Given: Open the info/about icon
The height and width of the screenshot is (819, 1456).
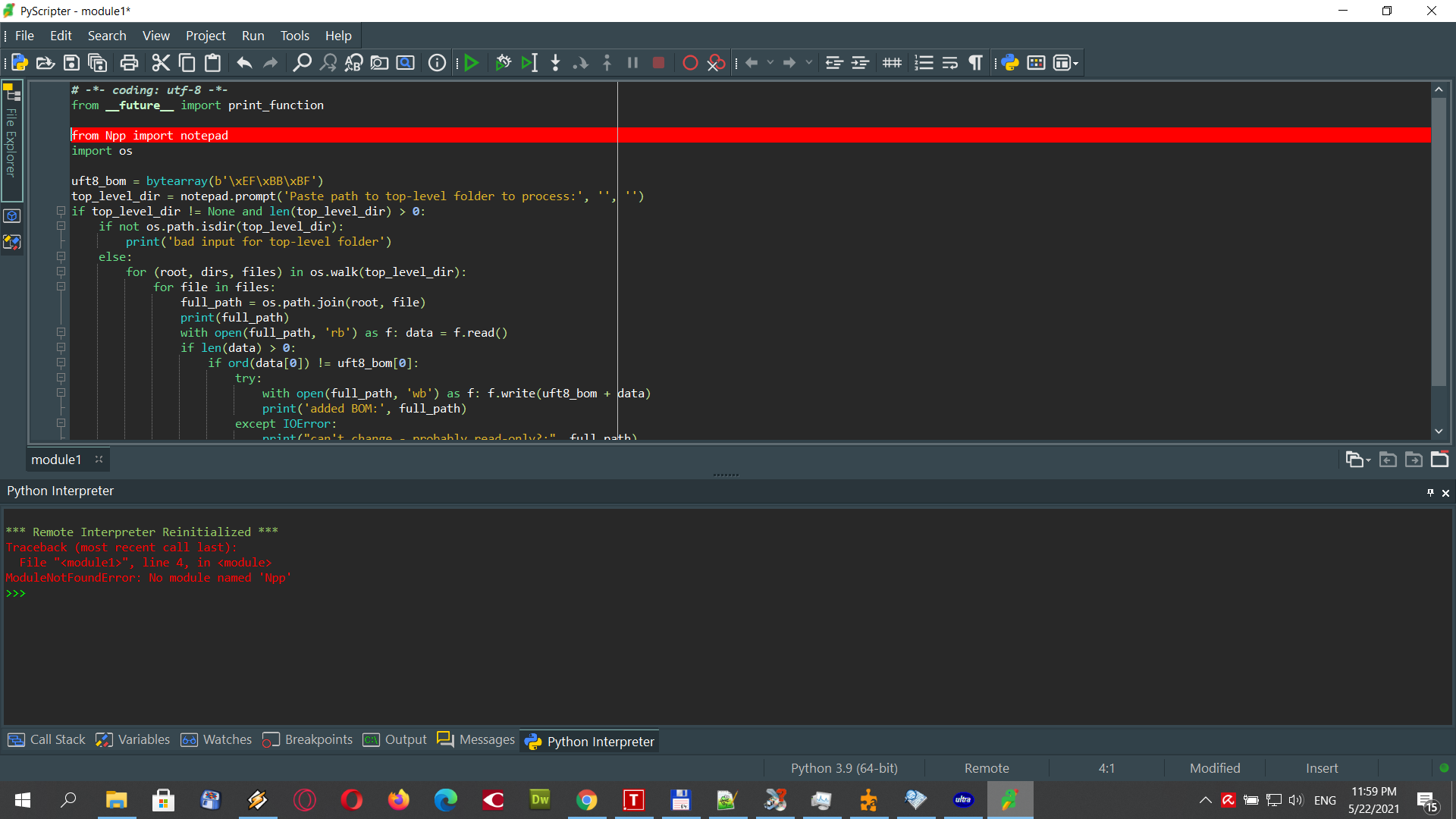Looking at the screenshot, I should click(x=437, y=63).
